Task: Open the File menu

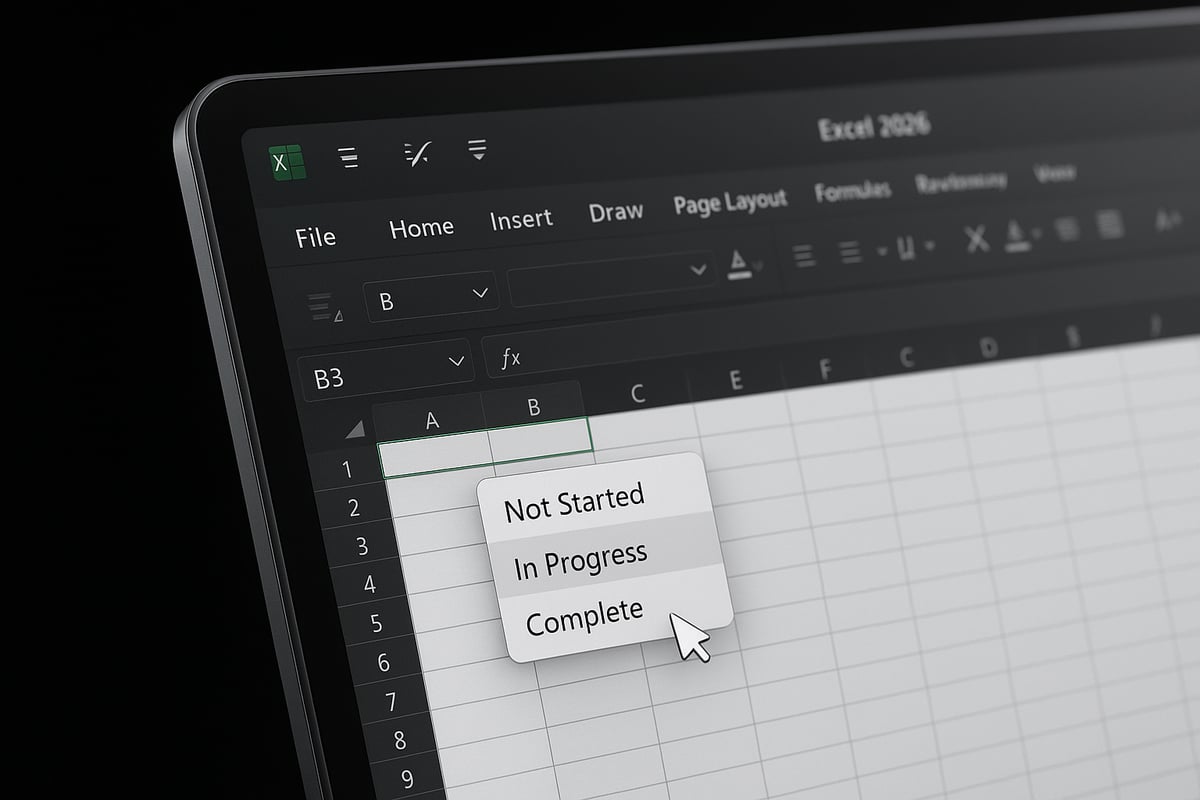Action: click(x=315, y=237)
